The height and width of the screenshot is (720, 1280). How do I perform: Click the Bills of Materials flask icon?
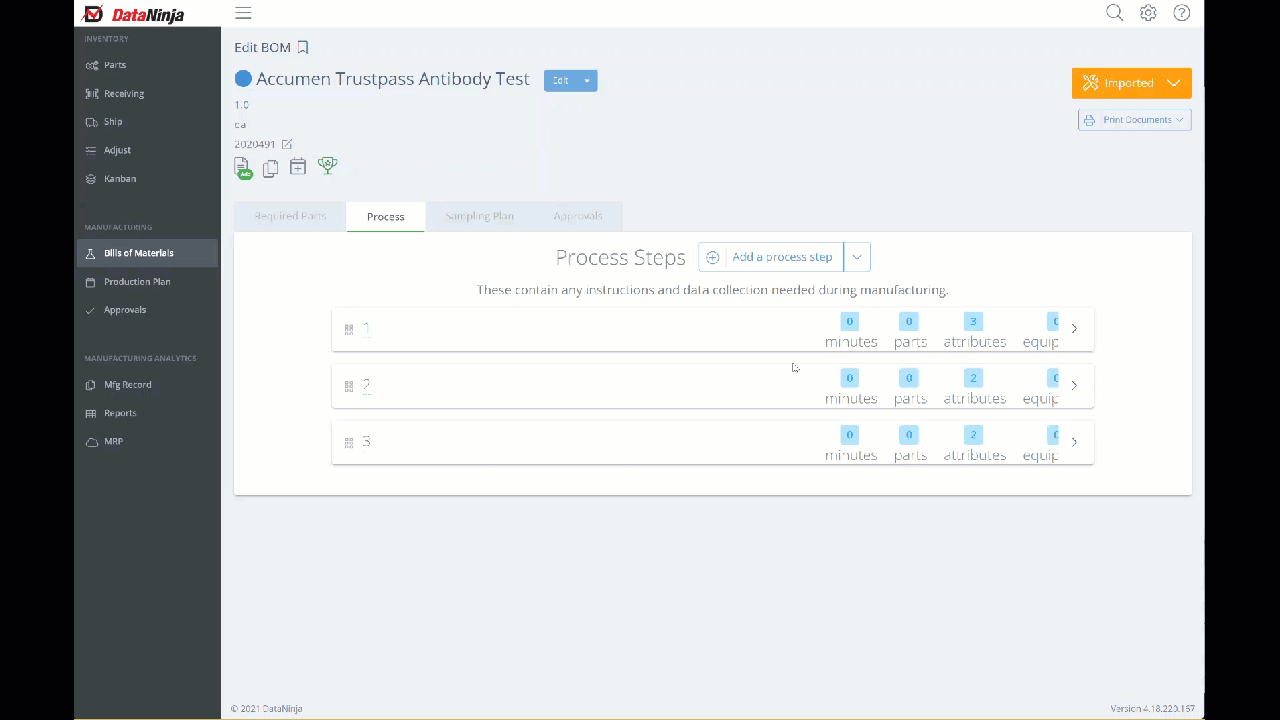(x=91, y=253)
